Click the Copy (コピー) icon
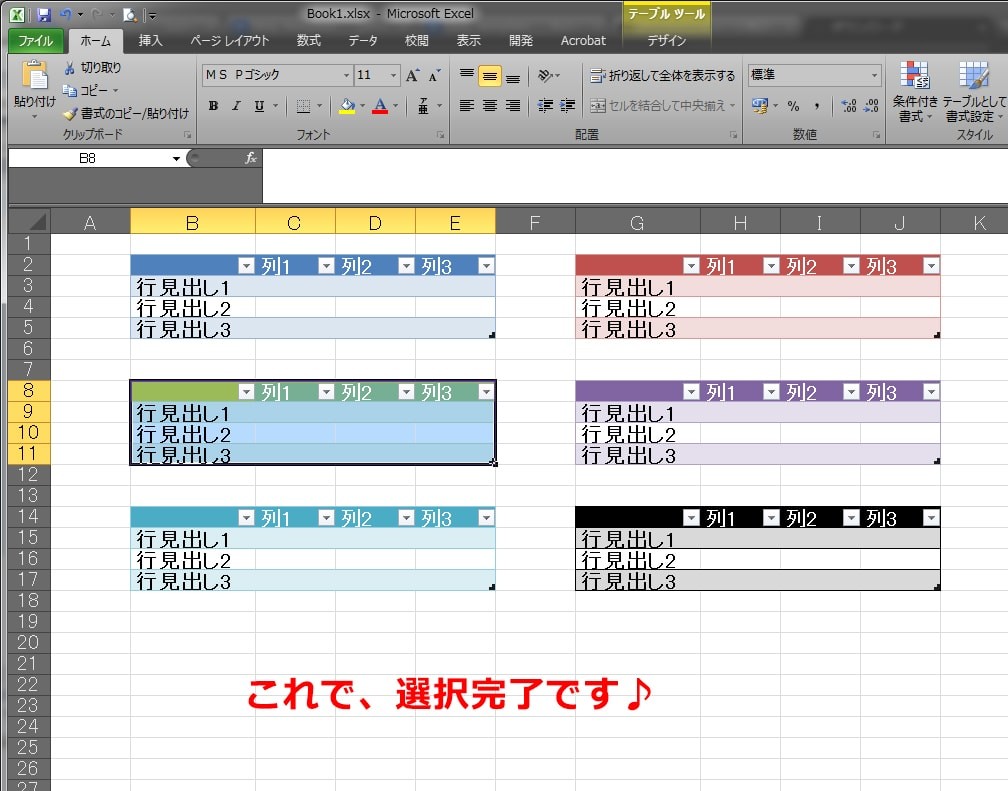 (x=68, y=90)
